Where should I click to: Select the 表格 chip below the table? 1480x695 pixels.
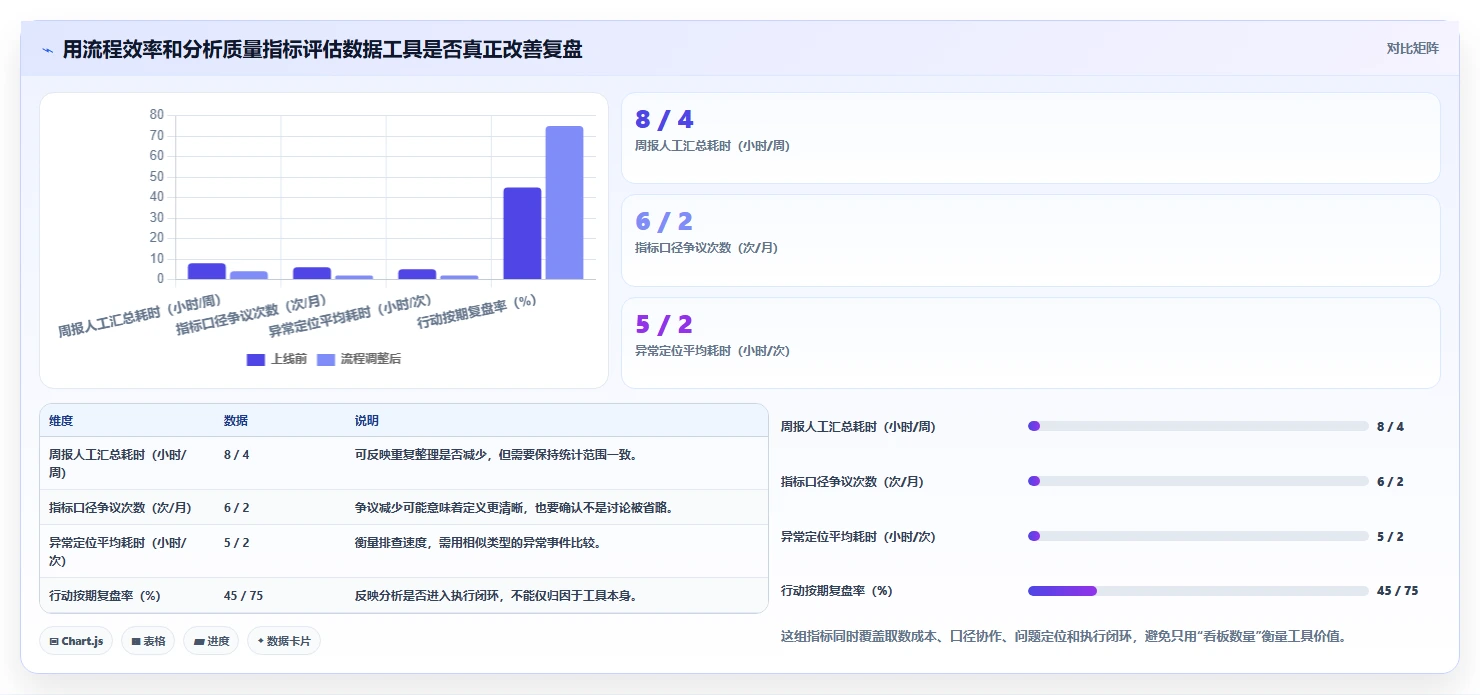148,641
